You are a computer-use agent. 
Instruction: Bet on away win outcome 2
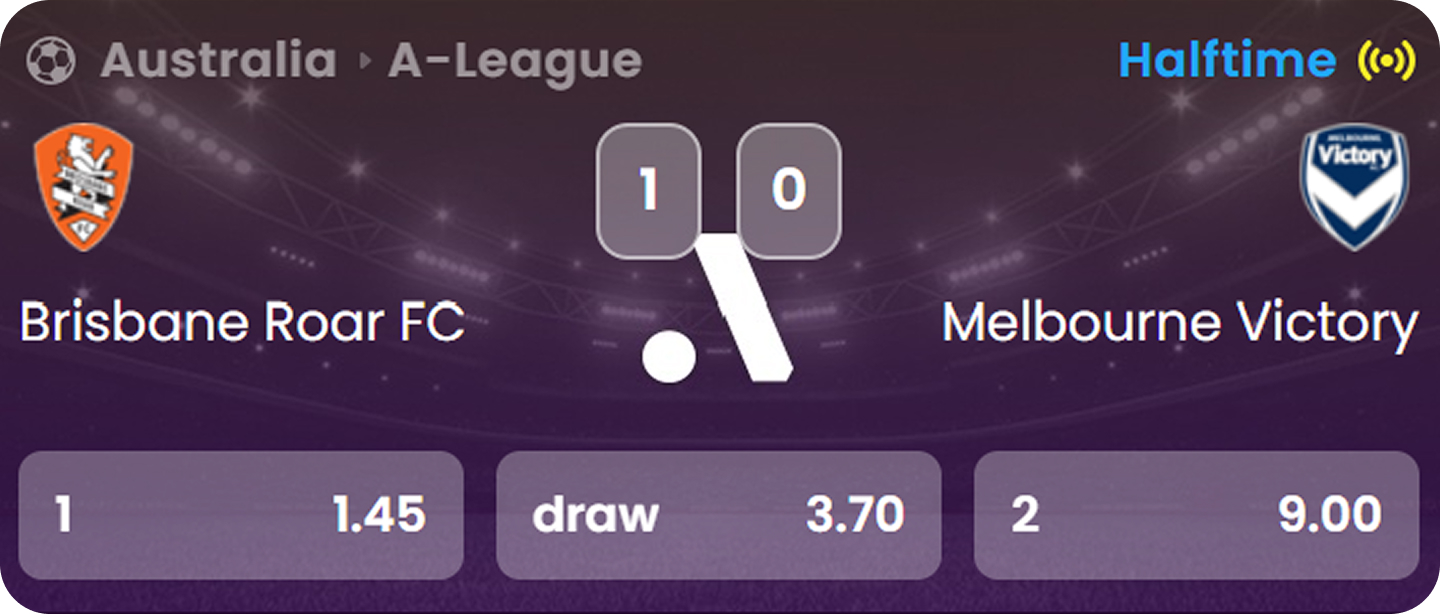click(1196, 515)
